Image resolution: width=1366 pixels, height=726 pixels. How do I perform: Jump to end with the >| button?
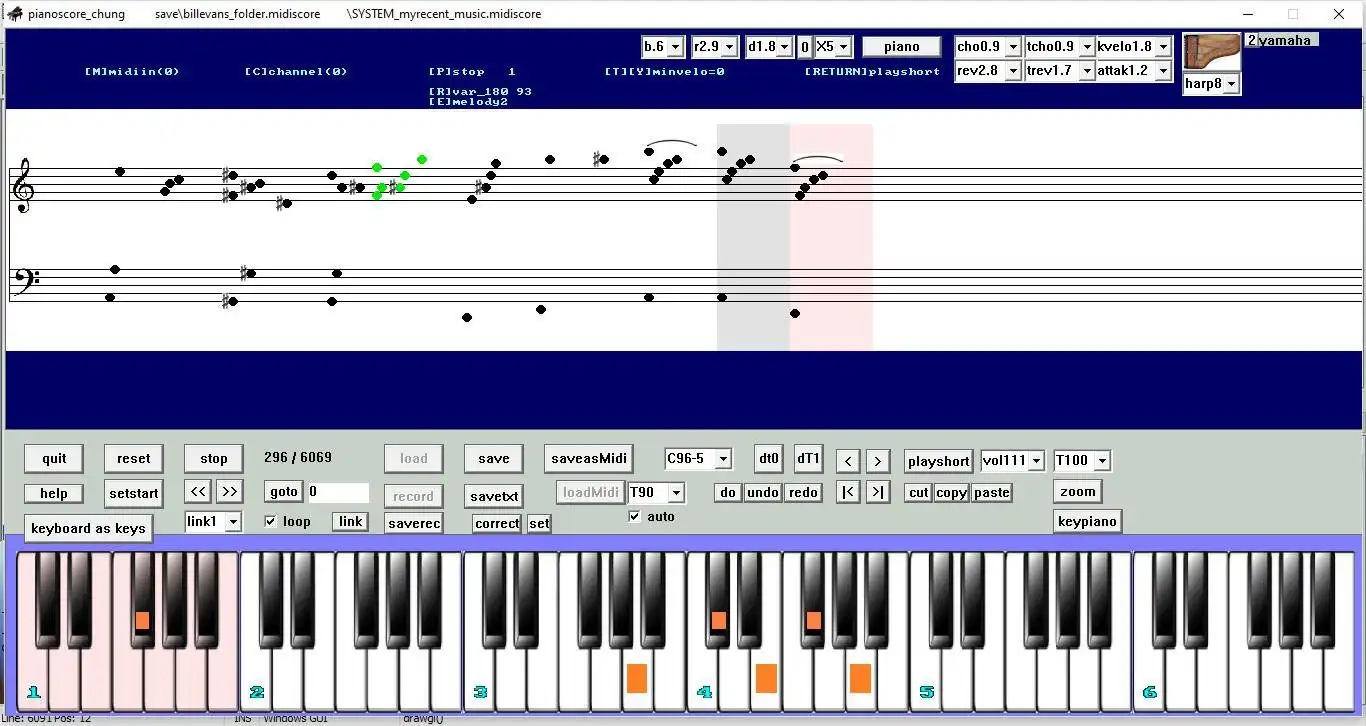pyautogui.click(x=877, y=492)
